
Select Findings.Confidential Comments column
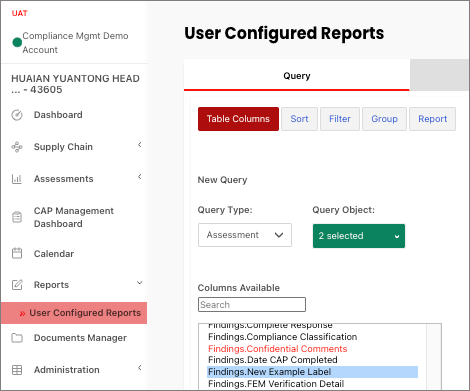pos(278,349)
